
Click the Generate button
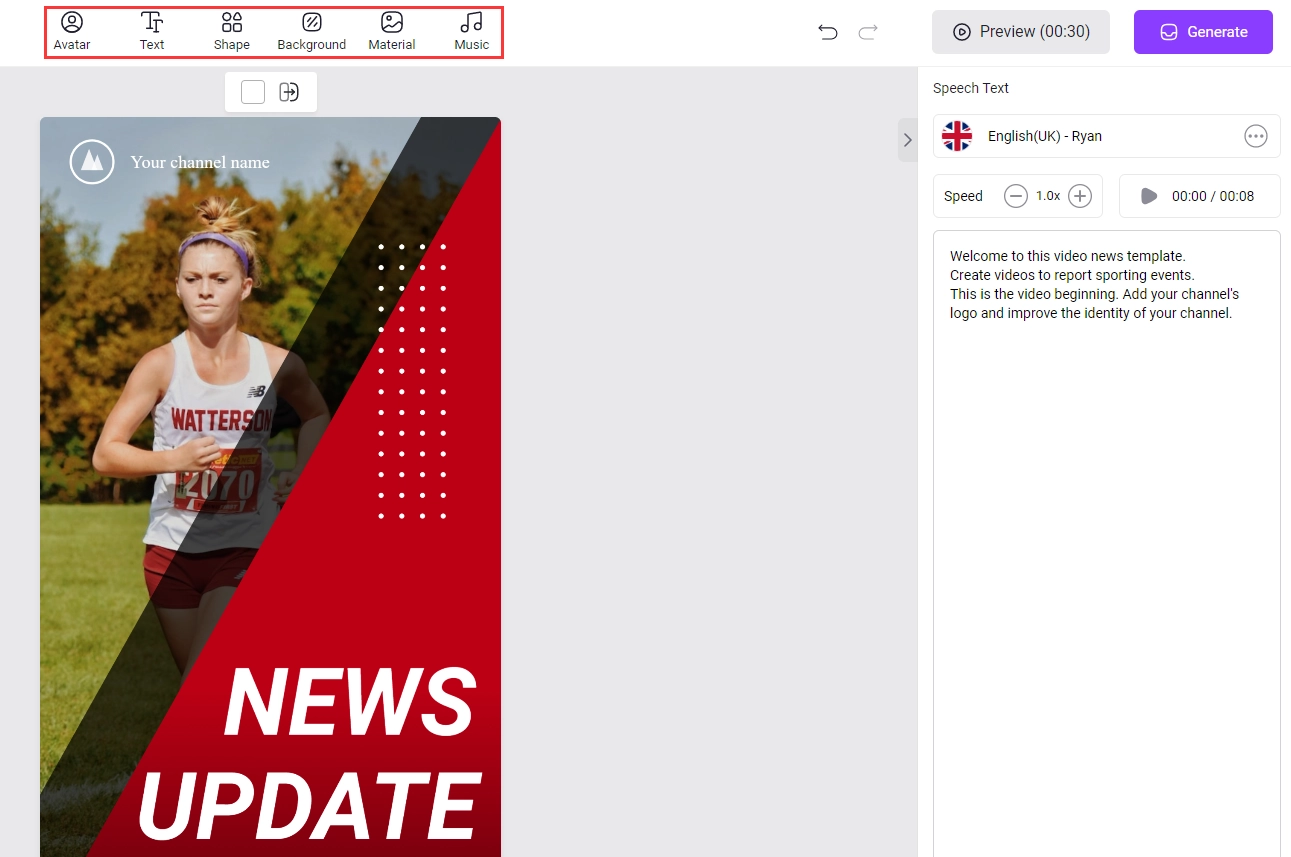(x=1203, y=32)
